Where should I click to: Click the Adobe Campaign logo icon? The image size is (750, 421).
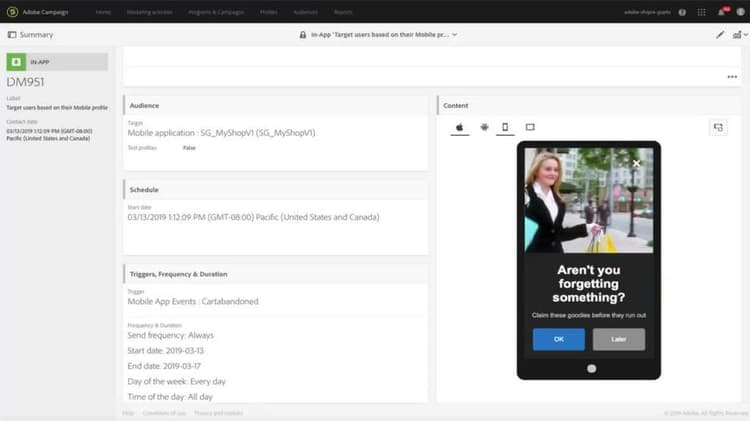click(x=12, y=12)
